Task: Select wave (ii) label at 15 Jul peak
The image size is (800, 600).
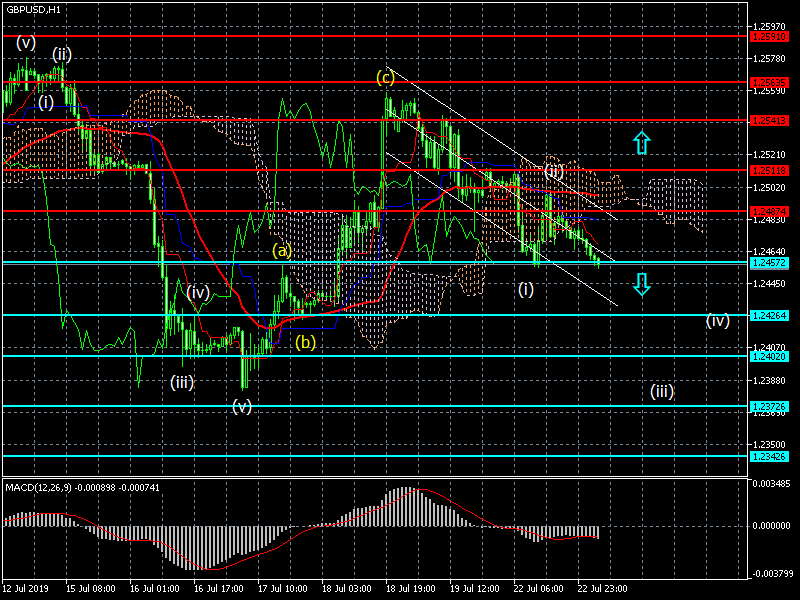Action: coord(62,55)
